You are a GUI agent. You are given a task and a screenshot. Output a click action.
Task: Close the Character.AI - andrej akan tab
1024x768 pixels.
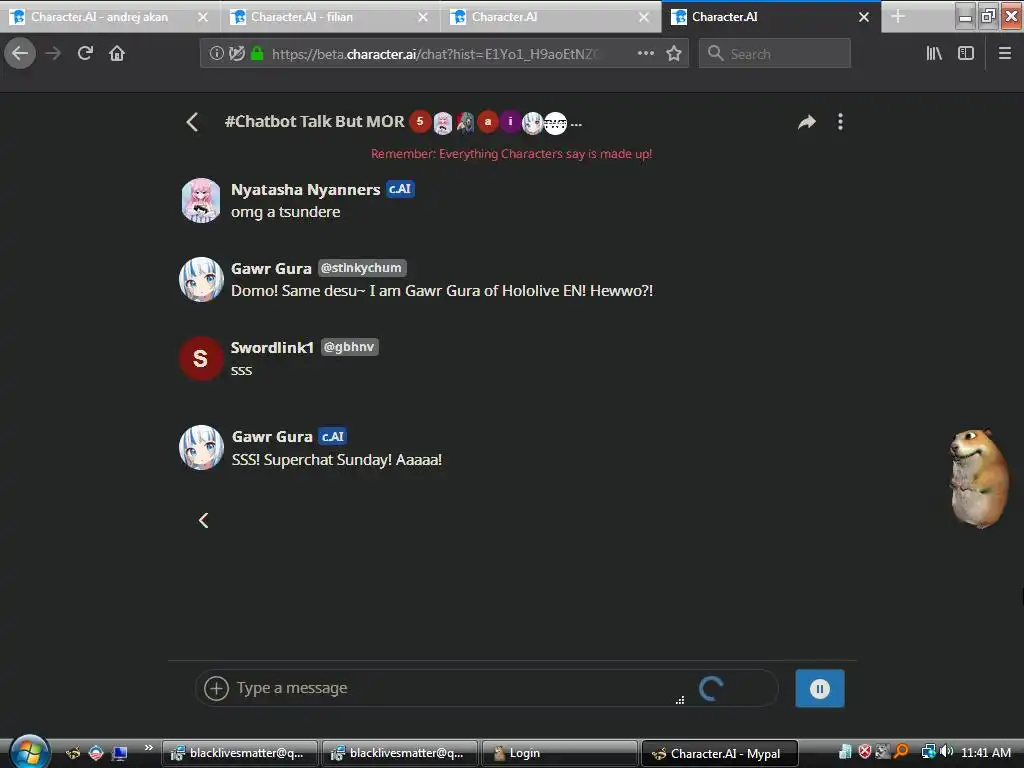[x=203, y=17]
